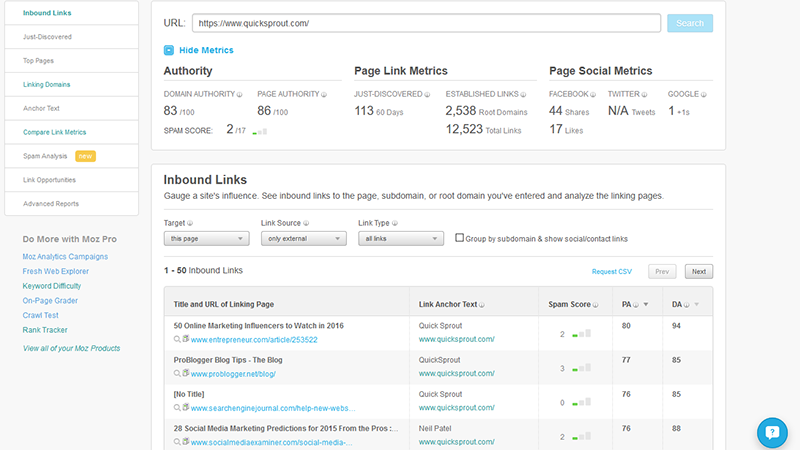Click View all of your Moz Products
The width and height of the screenshot is (800, 450).
click(71, 348)
